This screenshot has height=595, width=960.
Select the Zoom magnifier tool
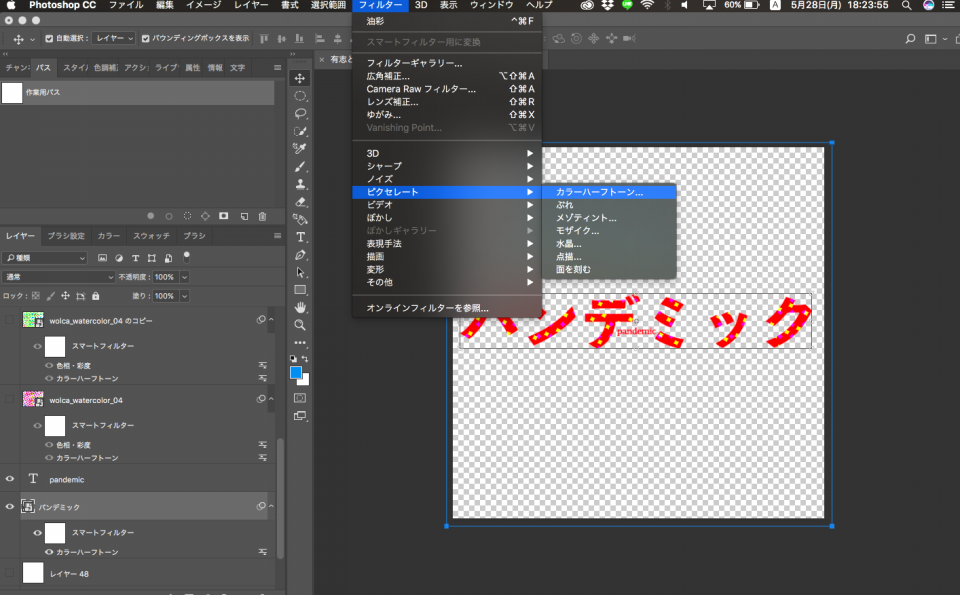[300, 325]
